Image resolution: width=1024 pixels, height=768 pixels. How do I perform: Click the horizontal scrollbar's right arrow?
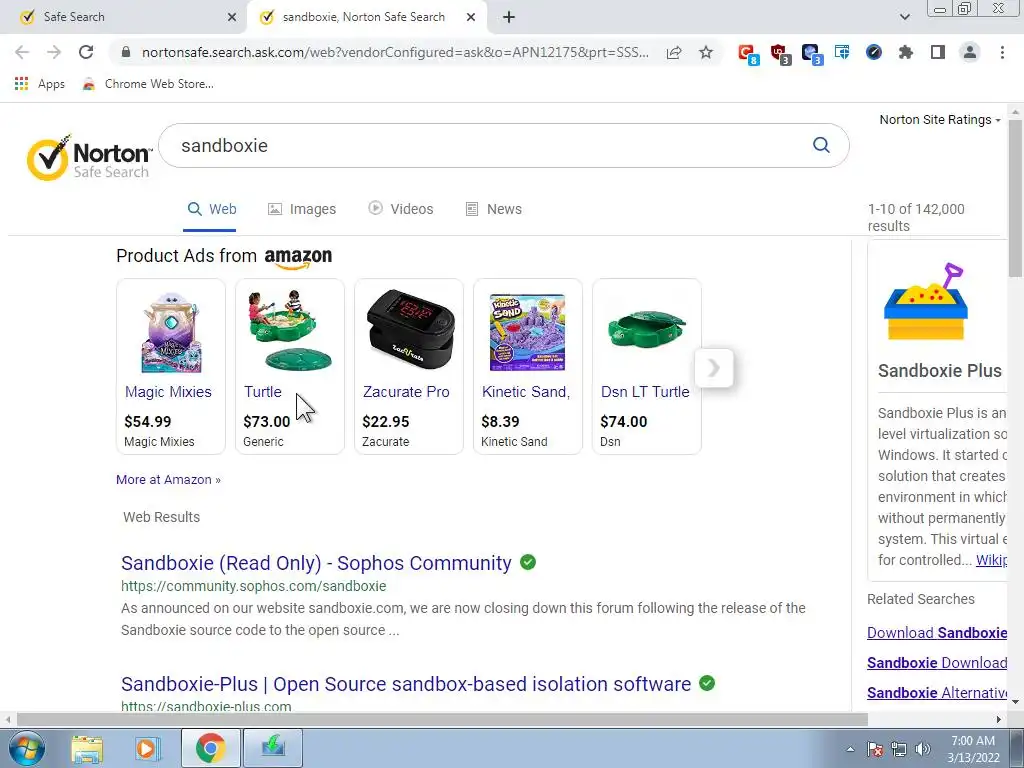pyautogui.click(x=999, y=719)
